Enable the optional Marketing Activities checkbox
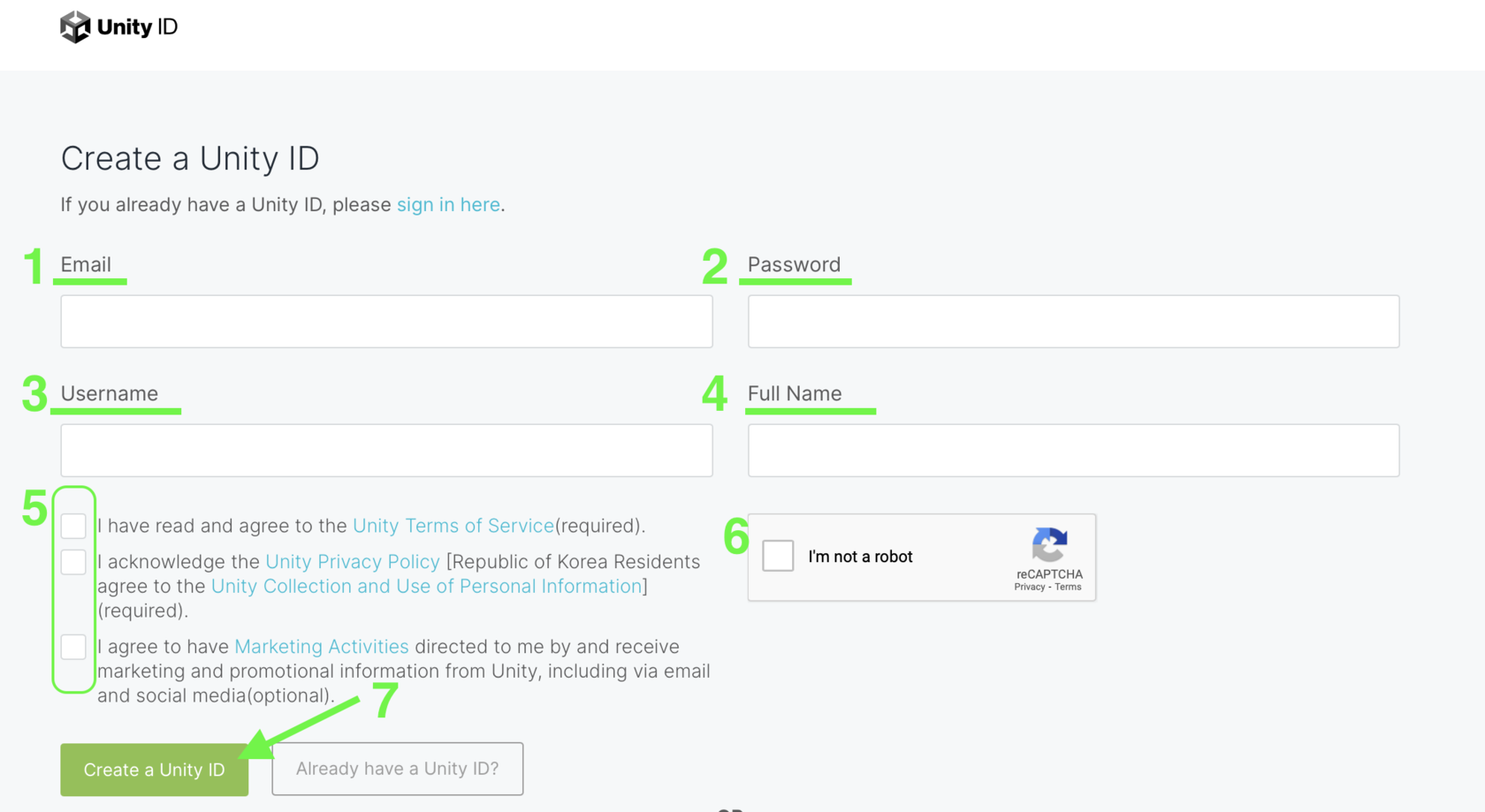The height and width of the screenshot is (812, 1485). 73,647
